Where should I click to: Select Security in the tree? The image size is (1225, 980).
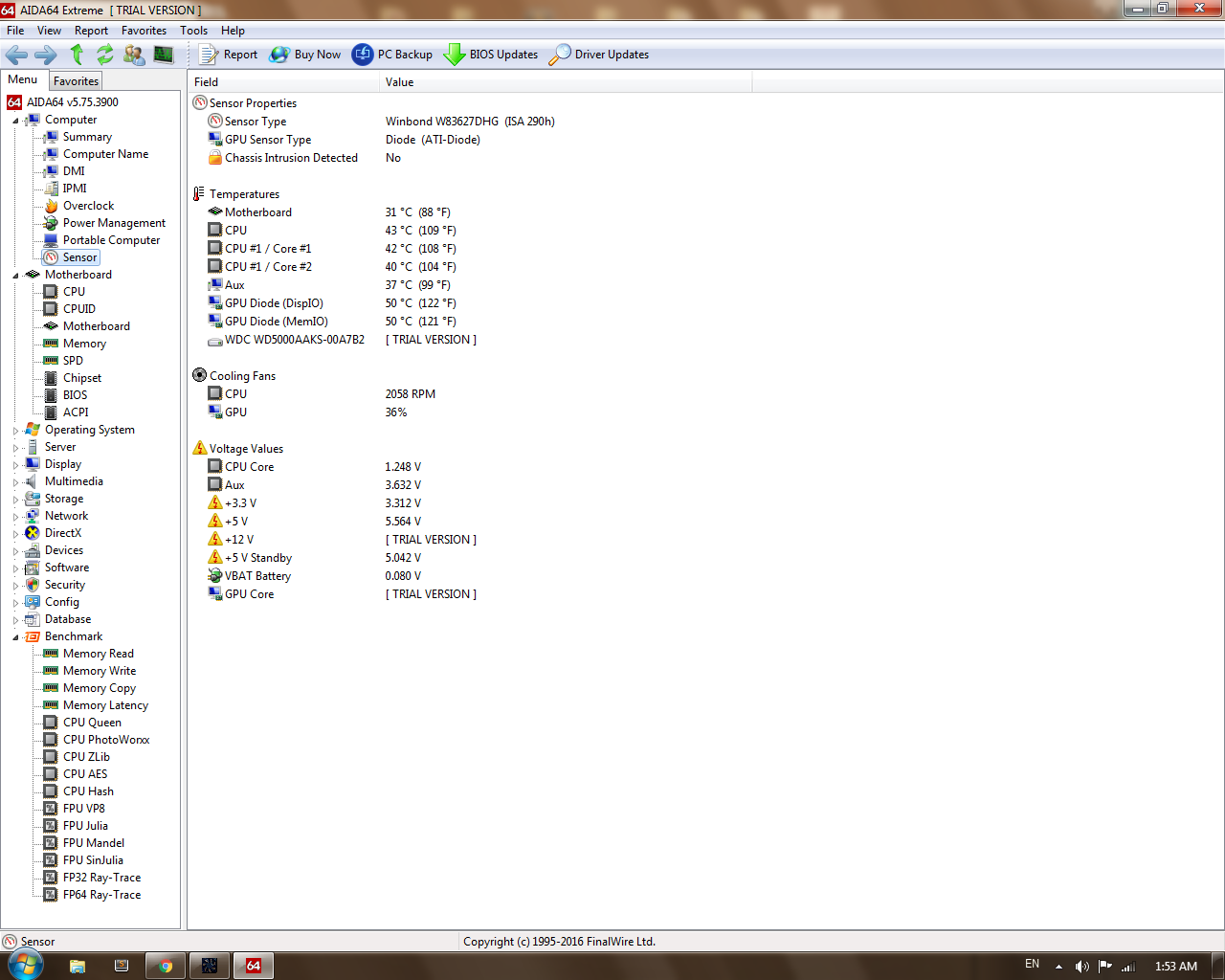pyautogui.click(x=65, y=585)
